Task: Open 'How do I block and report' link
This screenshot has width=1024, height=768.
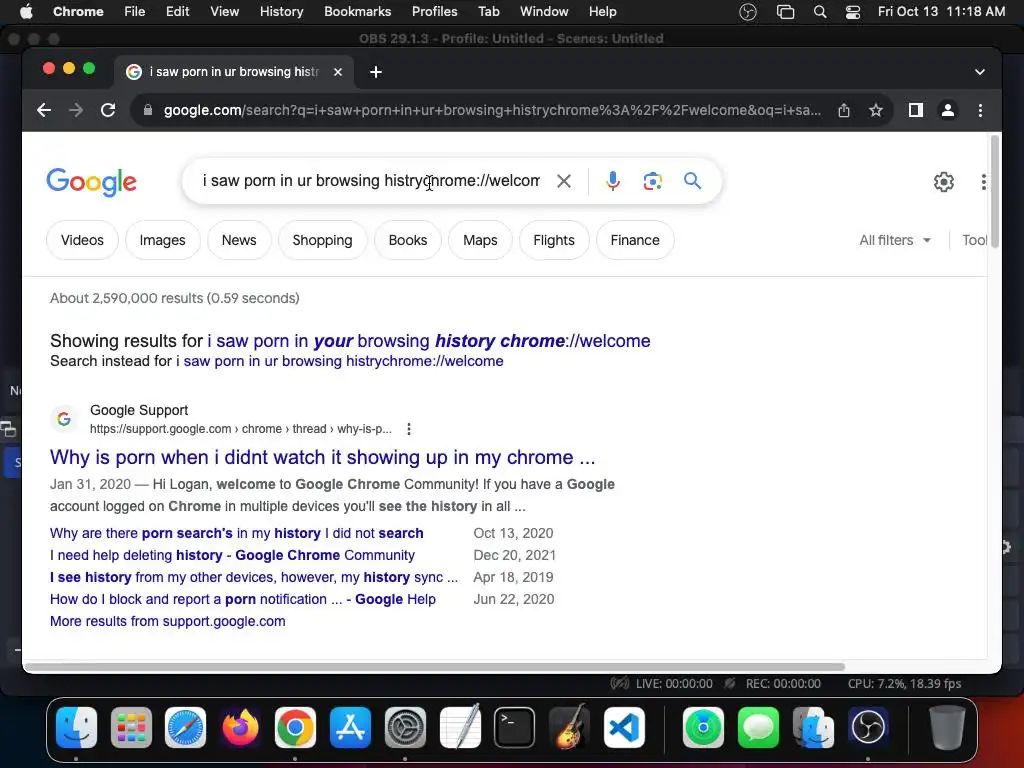Action: click(243, 600)
